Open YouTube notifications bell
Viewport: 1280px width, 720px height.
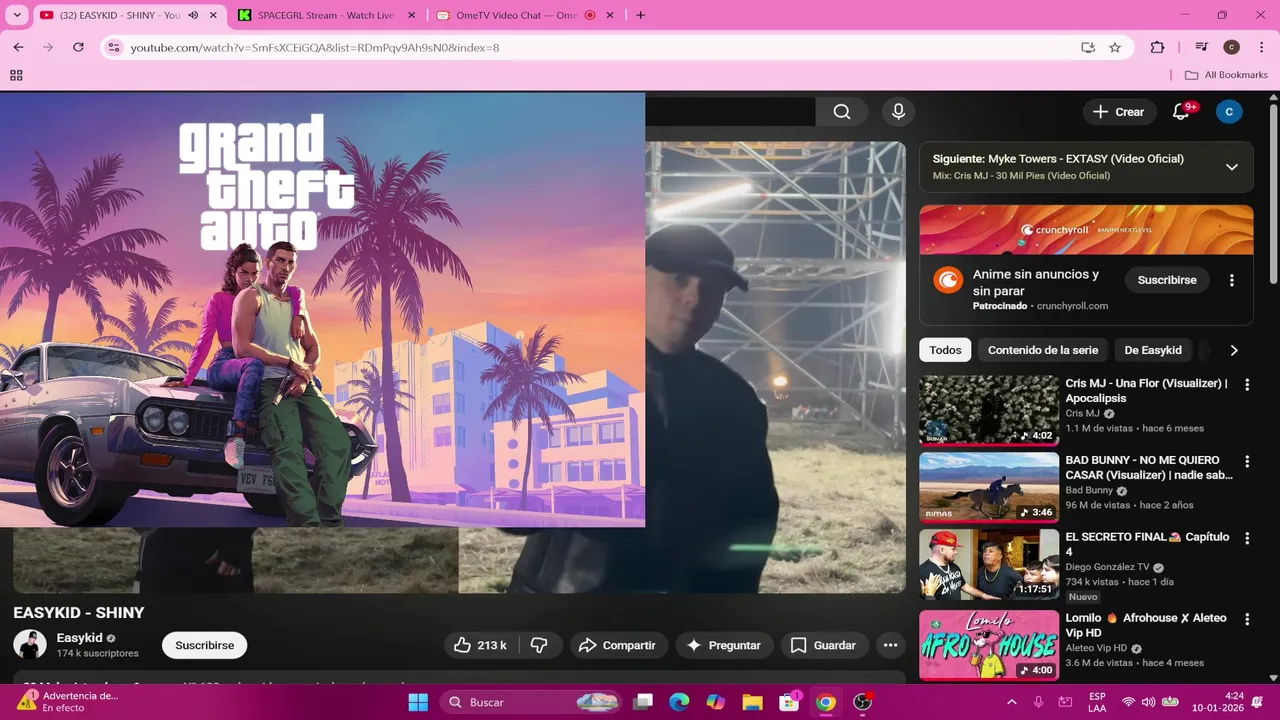pos(1181,112)
